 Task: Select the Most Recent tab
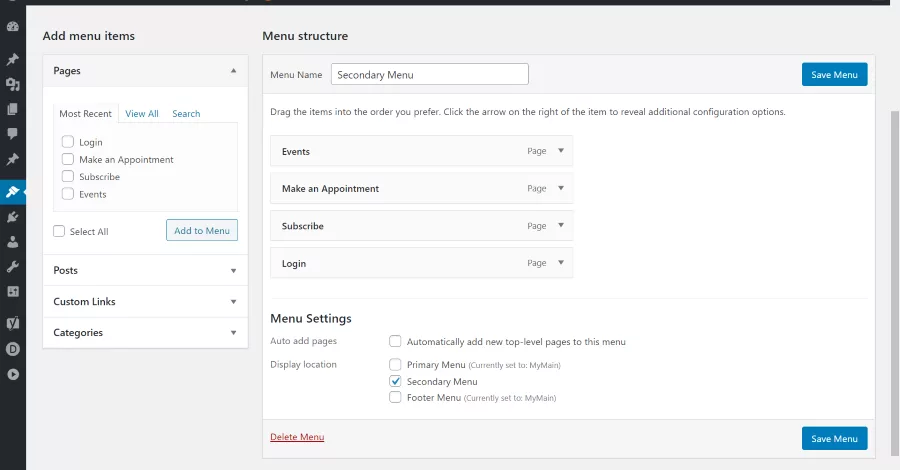click(x=86, y=114)
